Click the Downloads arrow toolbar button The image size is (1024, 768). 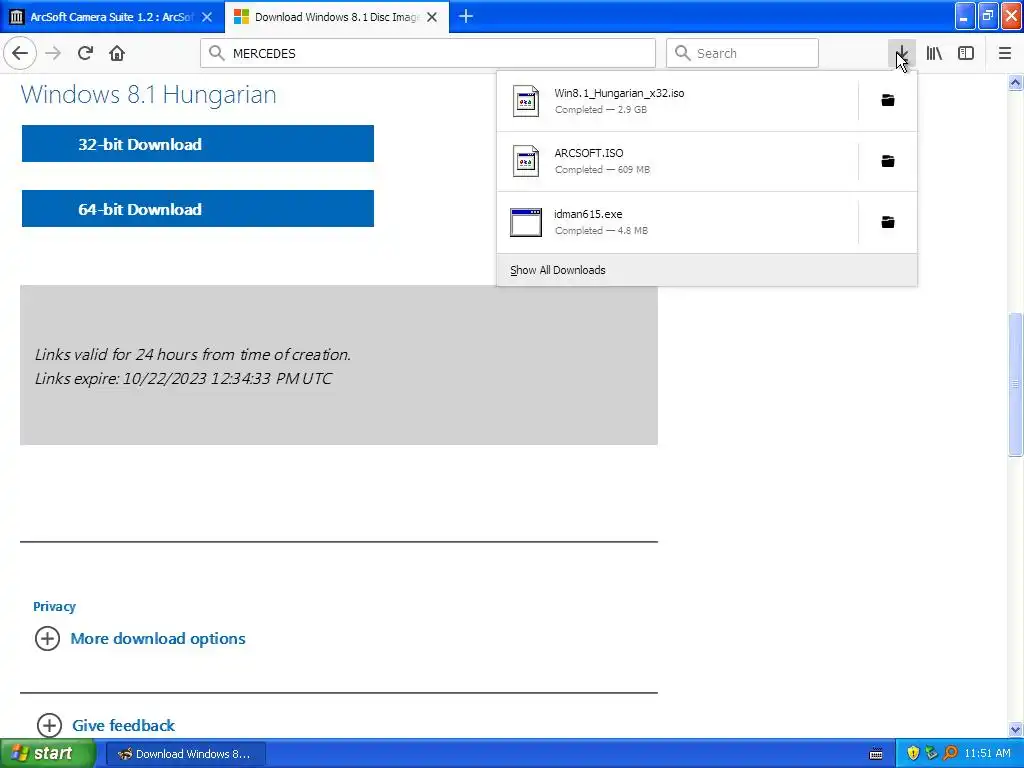pos(901,53)
